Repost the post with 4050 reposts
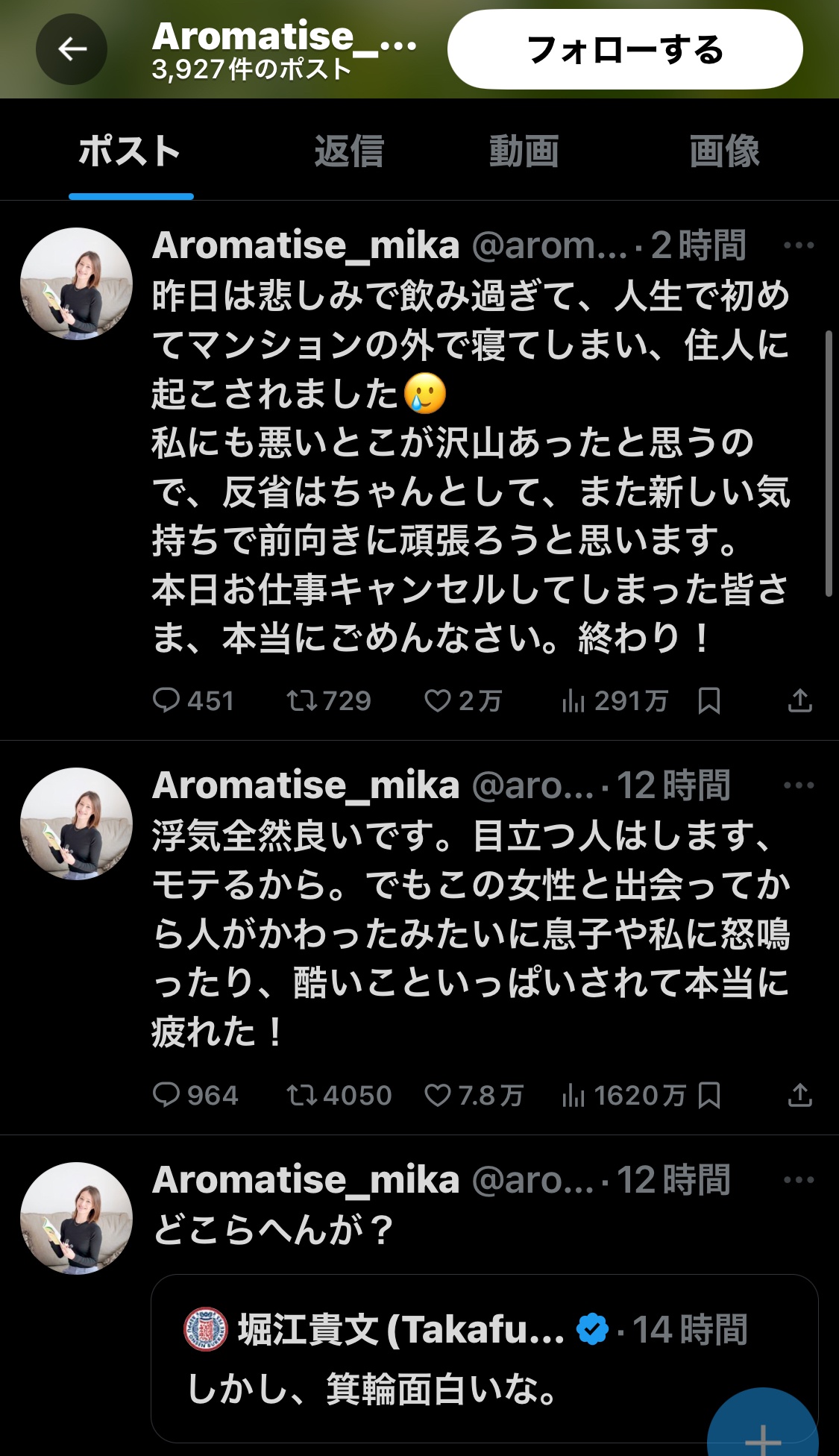Image resolution: width=839 pixels, height=1456 pixels. tap(302, 1095)
